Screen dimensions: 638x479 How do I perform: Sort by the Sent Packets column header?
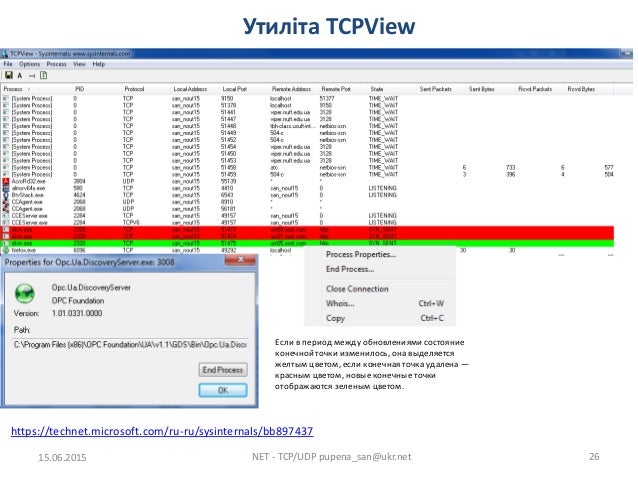pyautogui.click(x=435, y=89)
